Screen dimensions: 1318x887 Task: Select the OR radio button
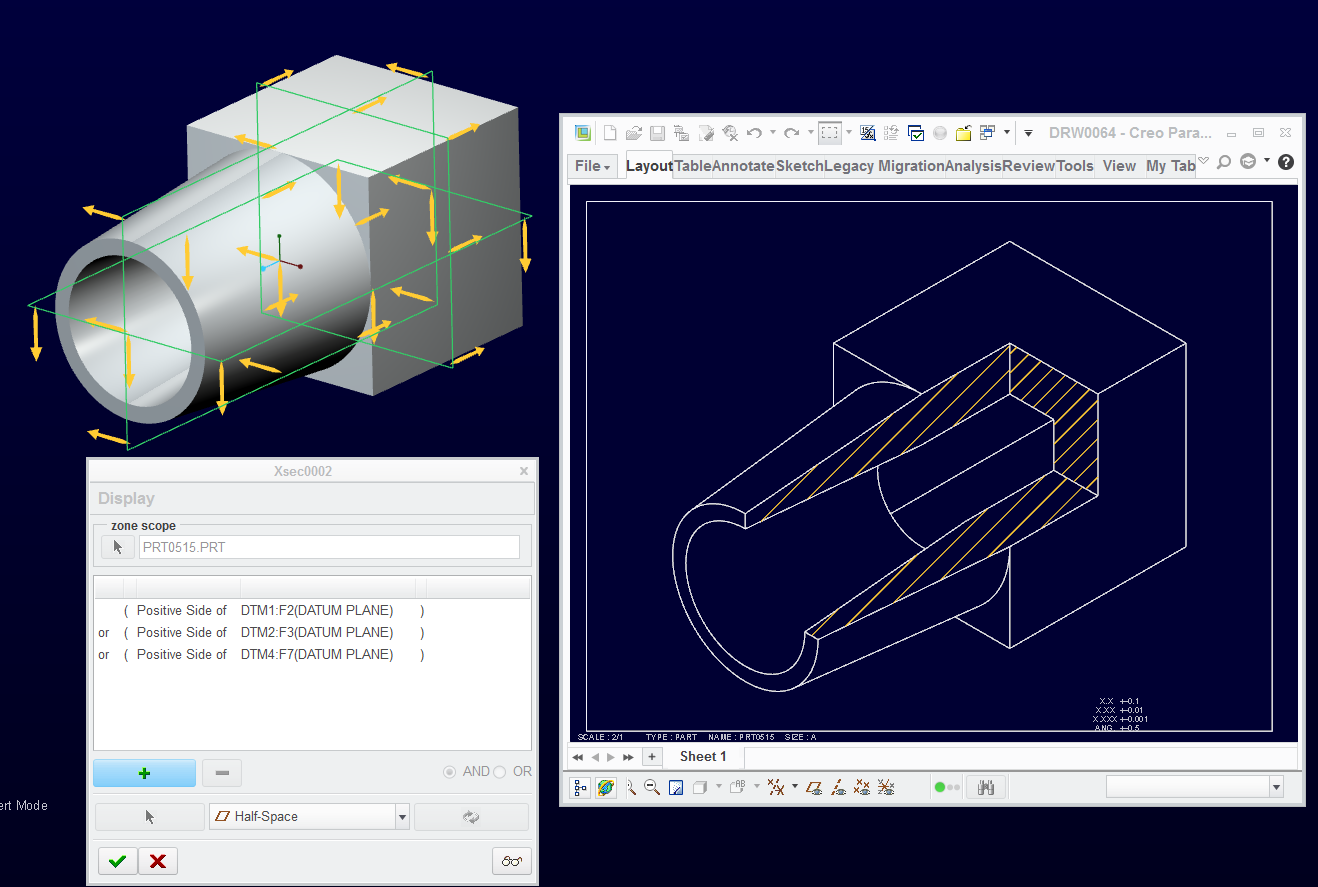[x=500, y=772]
